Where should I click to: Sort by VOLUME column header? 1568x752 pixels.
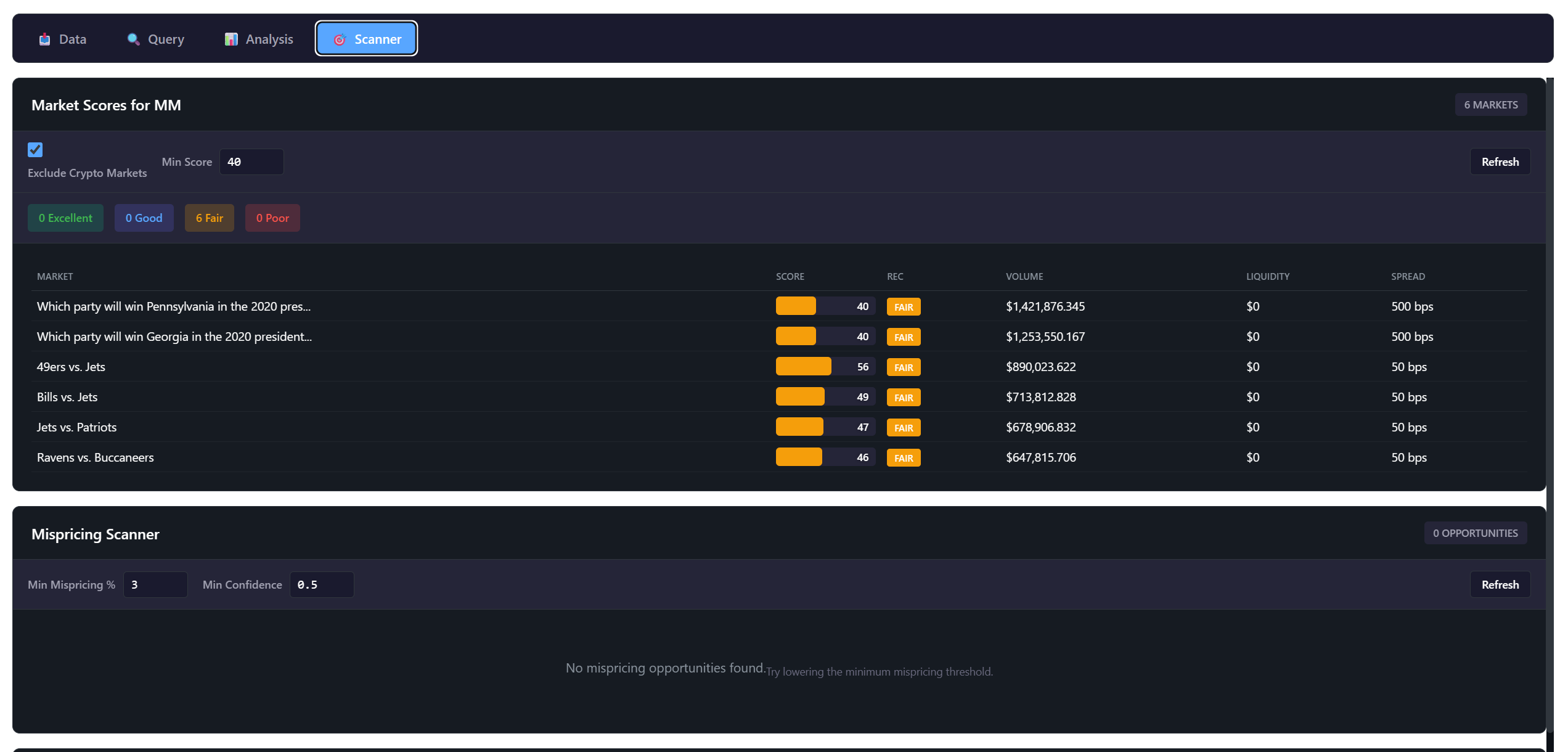click(1024, 277)
